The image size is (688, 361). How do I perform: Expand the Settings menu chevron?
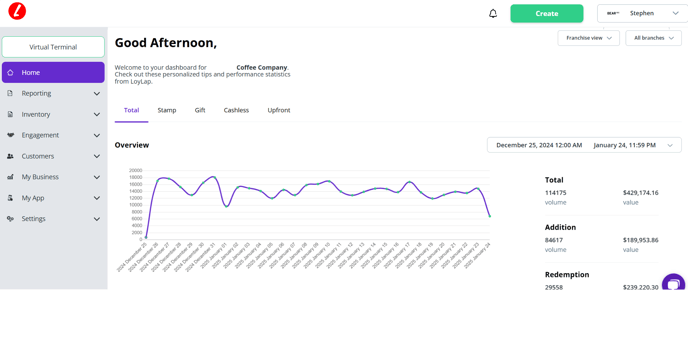[97, 219]
